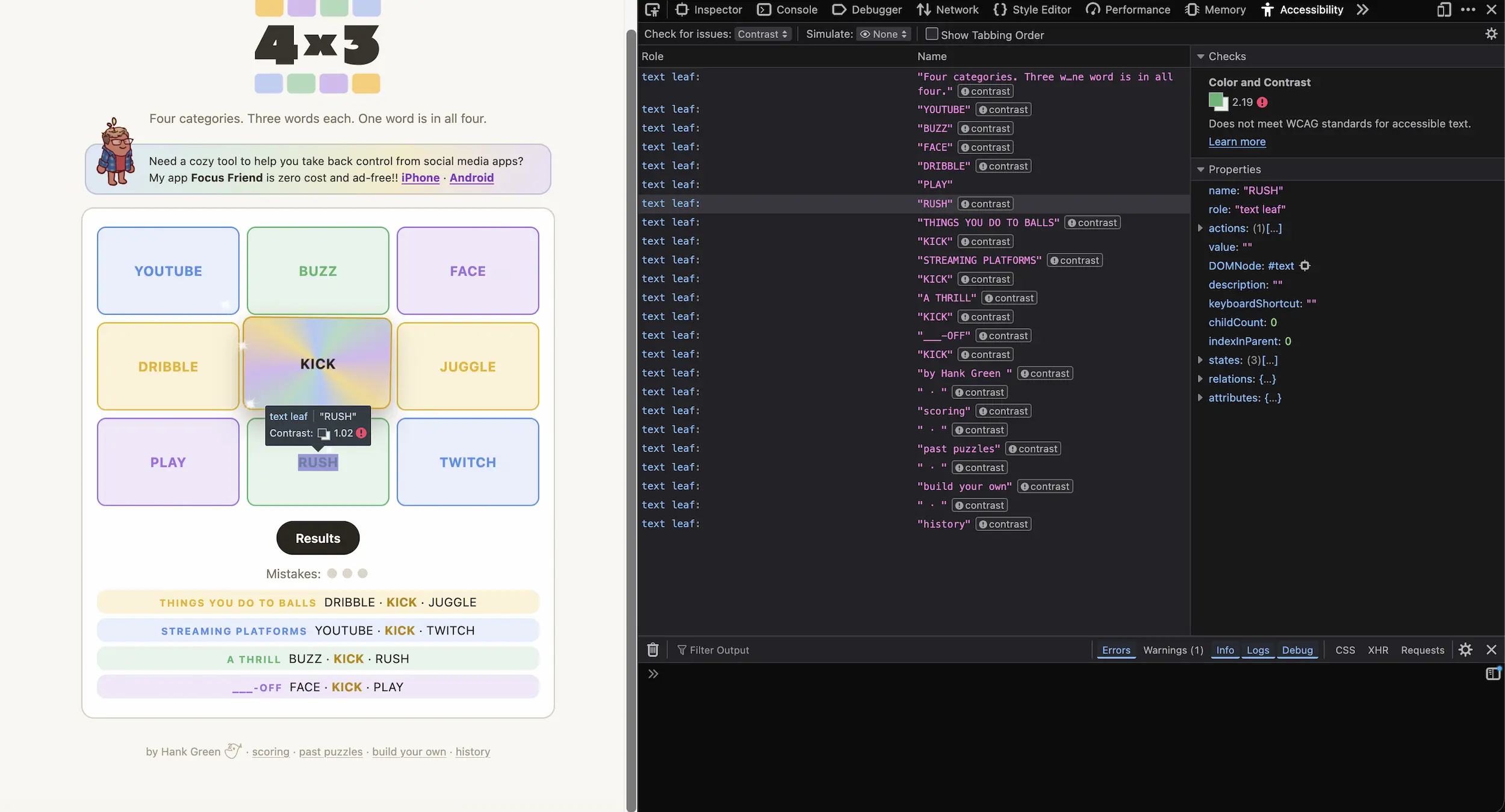Toggle the Errors console filter
1505x812 pixels.
click(1116, 650)
